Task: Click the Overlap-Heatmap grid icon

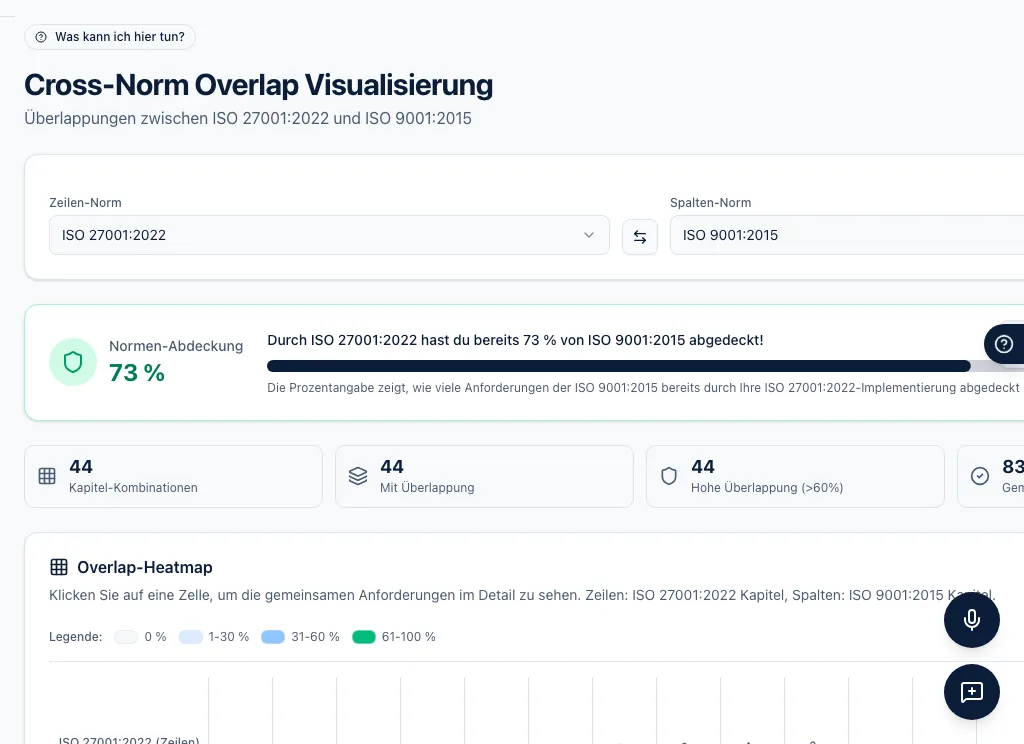Action: 59,567
